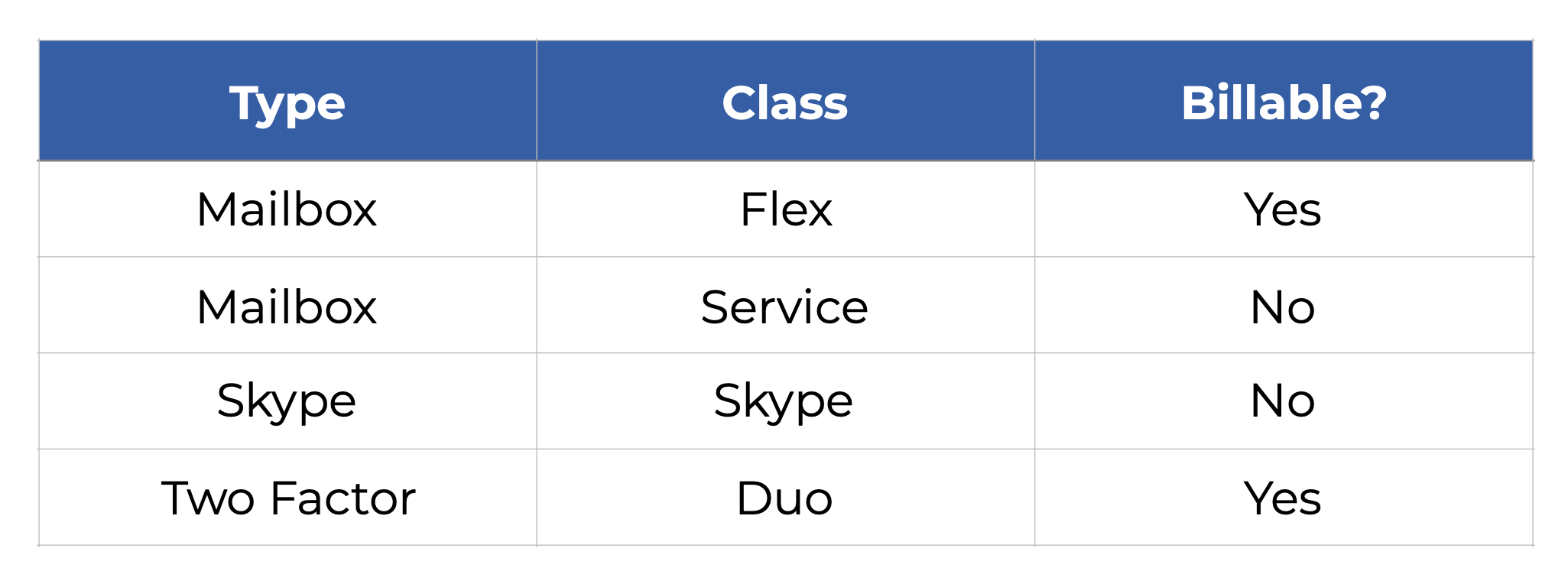Click the header divider between Class and Billable?
Screen dimensions: 1568x584
click(1034, 101)
